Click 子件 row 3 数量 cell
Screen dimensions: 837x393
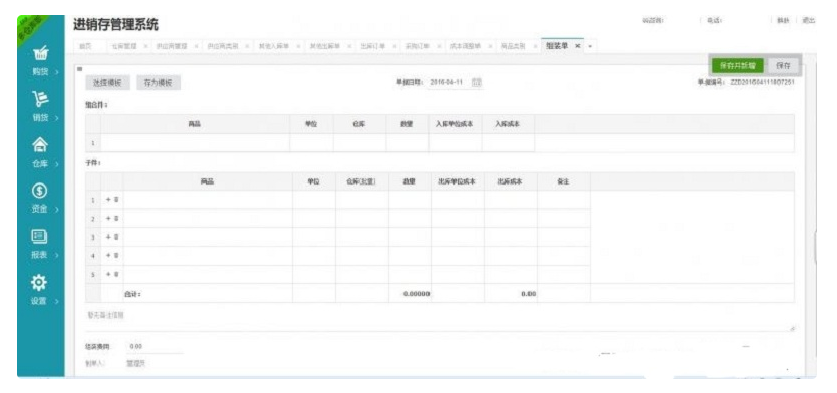point(410,237)
